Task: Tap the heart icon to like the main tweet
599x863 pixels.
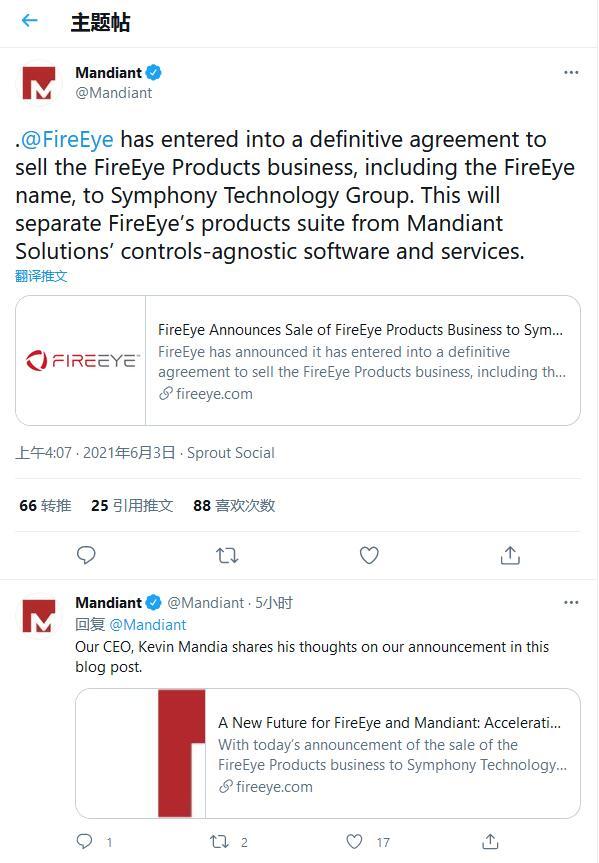Action: point(369,555)
